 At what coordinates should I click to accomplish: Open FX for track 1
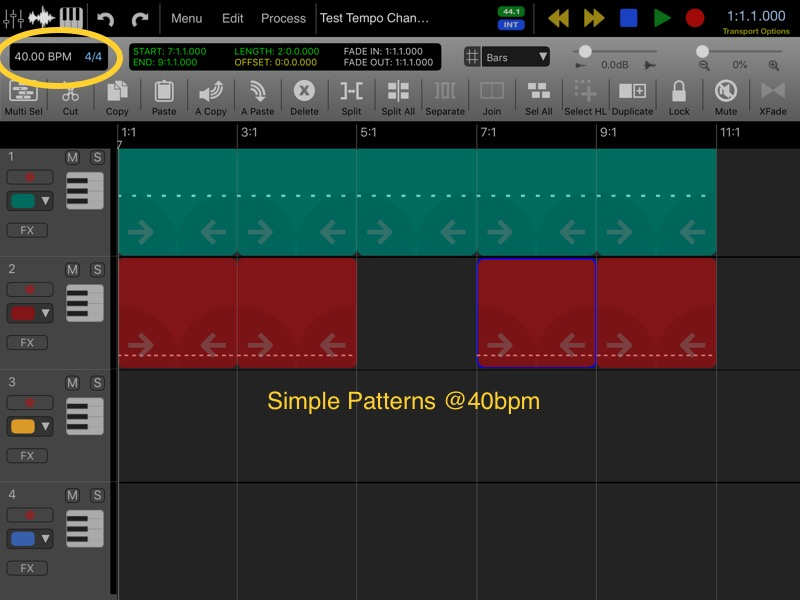pyautogui.click(x=26, y=230)
